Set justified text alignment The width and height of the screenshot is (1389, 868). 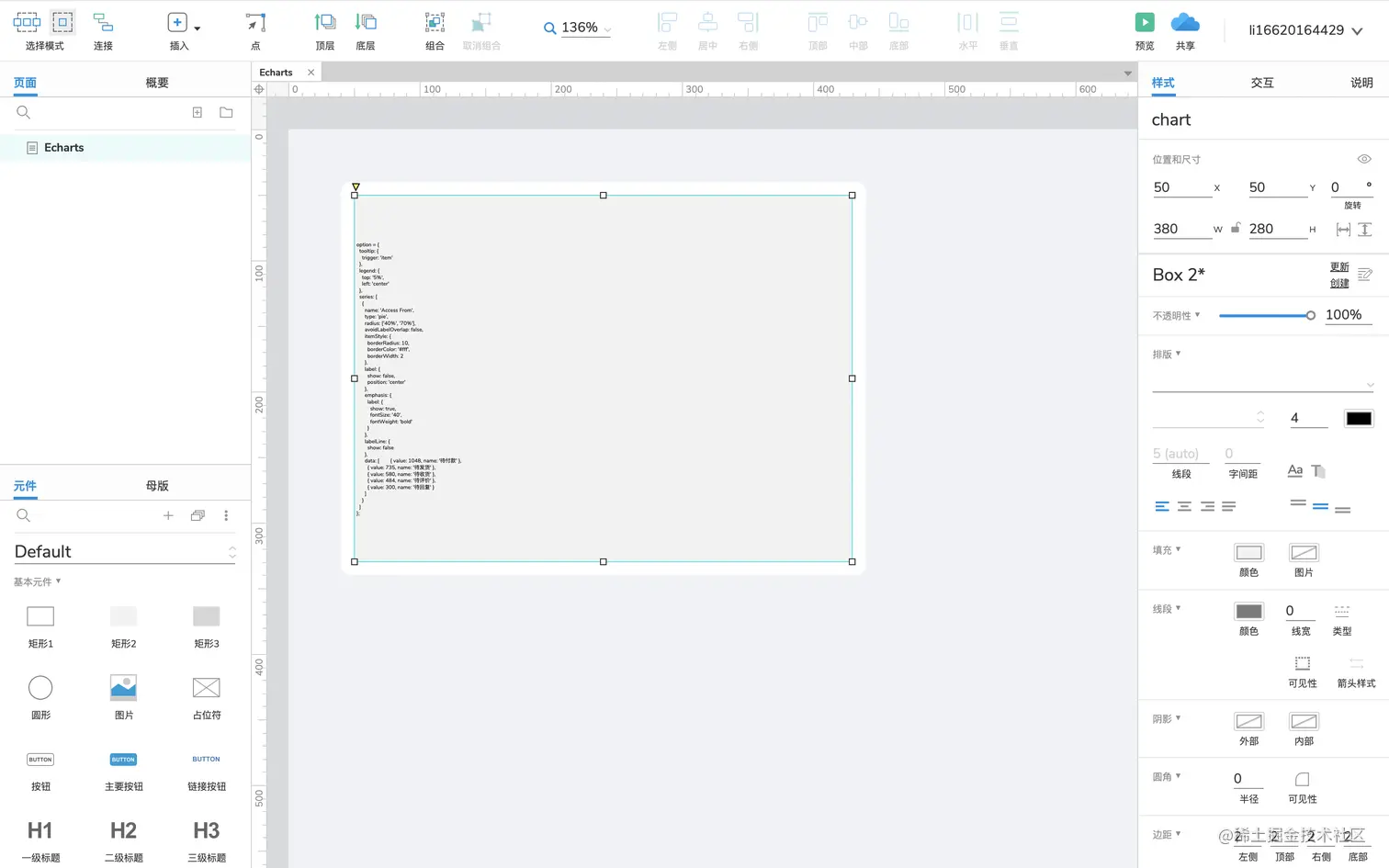click(1229, 506)
